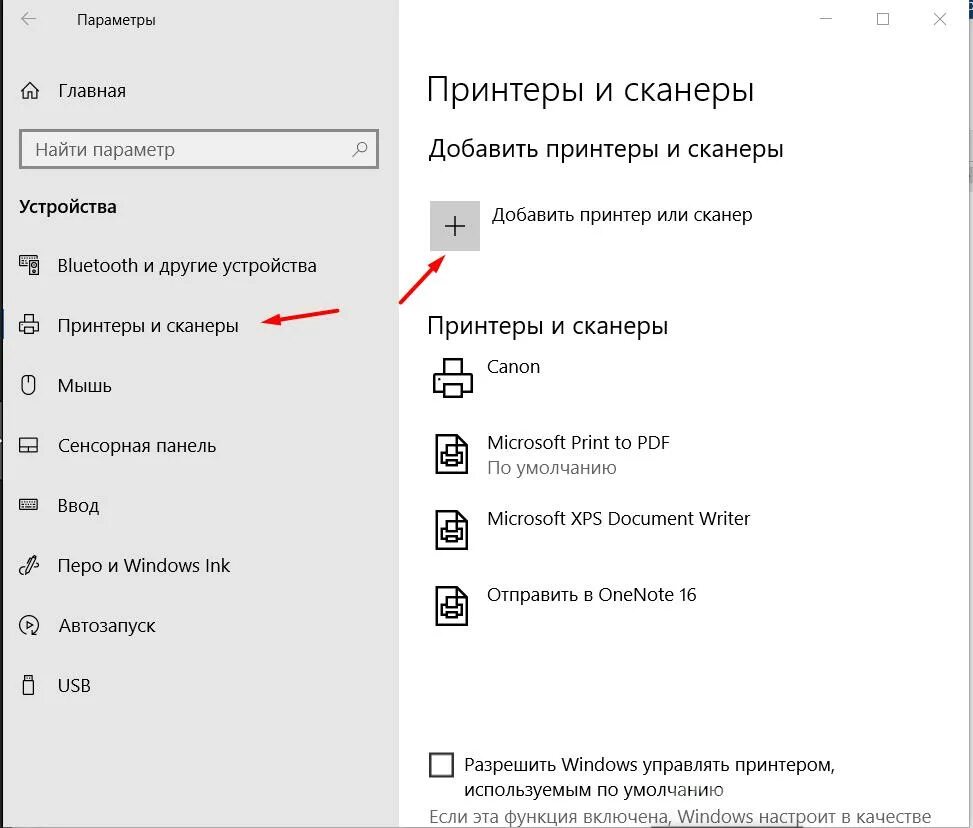Click По умолчанию status text

pyautogui.click(x=552, y=468)
